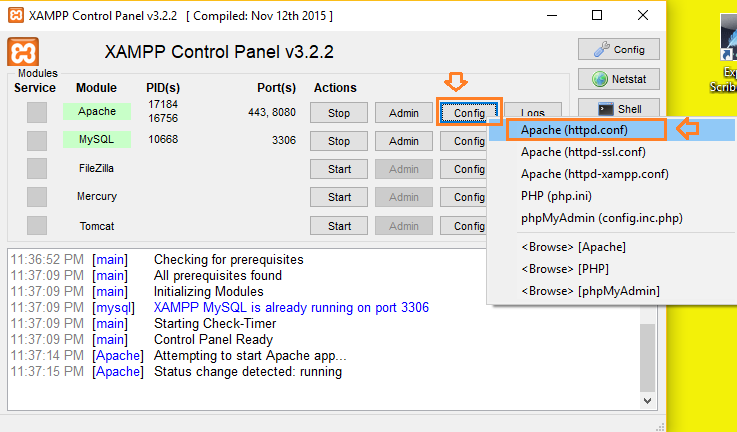Screen dimensions: 737x432
Task: Click the Mercury module label
Action: [97, 196]
